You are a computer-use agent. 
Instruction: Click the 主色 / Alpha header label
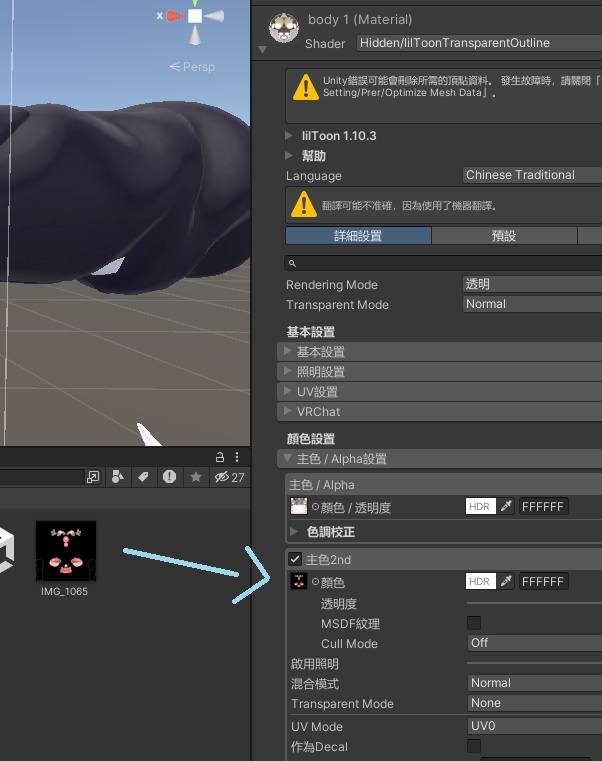(x=321, y=485)
